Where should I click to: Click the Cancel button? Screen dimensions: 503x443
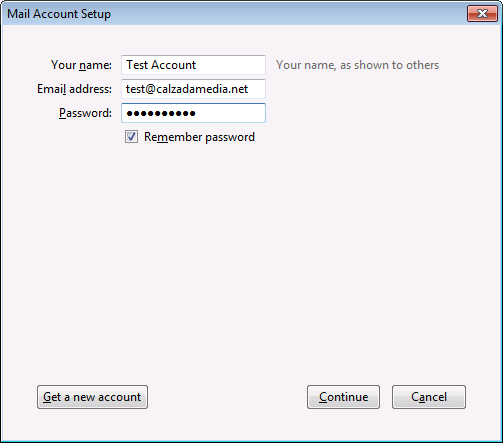(429, 397)
